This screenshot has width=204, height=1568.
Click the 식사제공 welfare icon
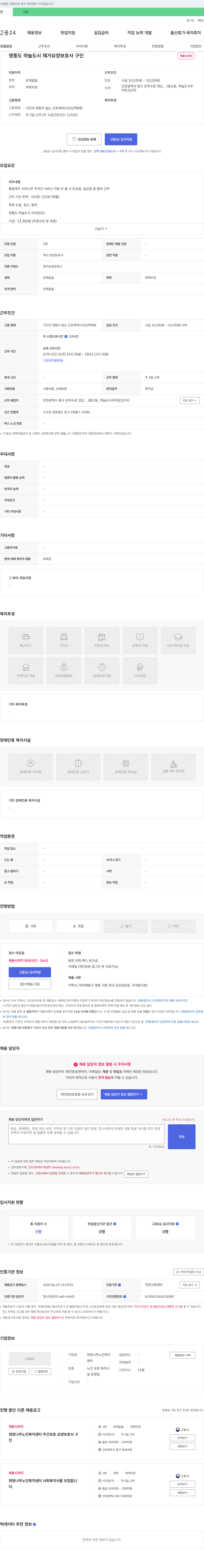pyautogui.click(x=140, y=671)
